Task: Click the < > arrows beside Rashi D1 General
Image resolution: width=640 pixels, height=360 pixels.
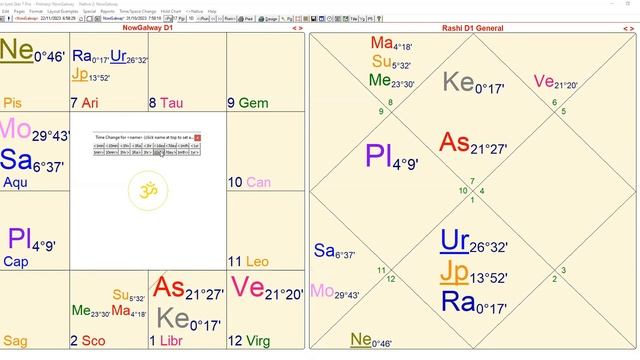Action: (629, 28)
